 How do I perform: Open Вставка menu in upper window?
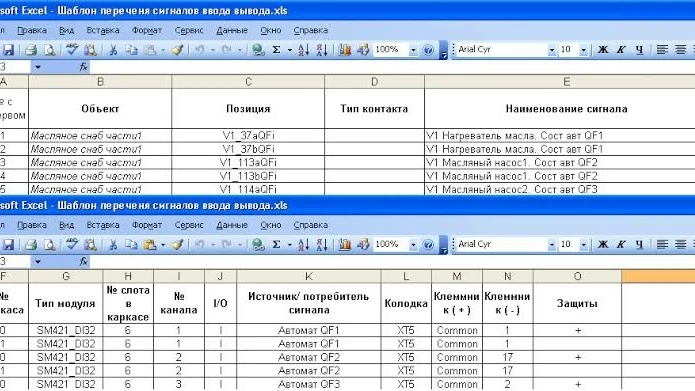103,30
